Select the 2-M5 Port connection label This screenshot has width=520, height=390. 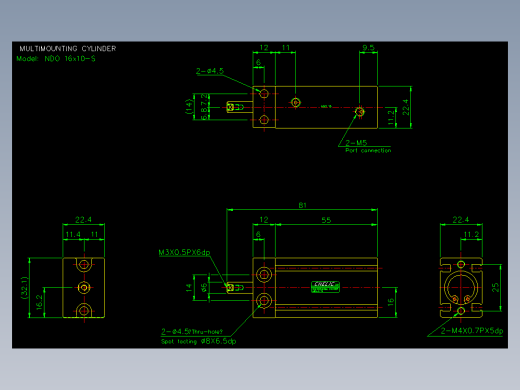pyautogui.click(x=368, y=147)
